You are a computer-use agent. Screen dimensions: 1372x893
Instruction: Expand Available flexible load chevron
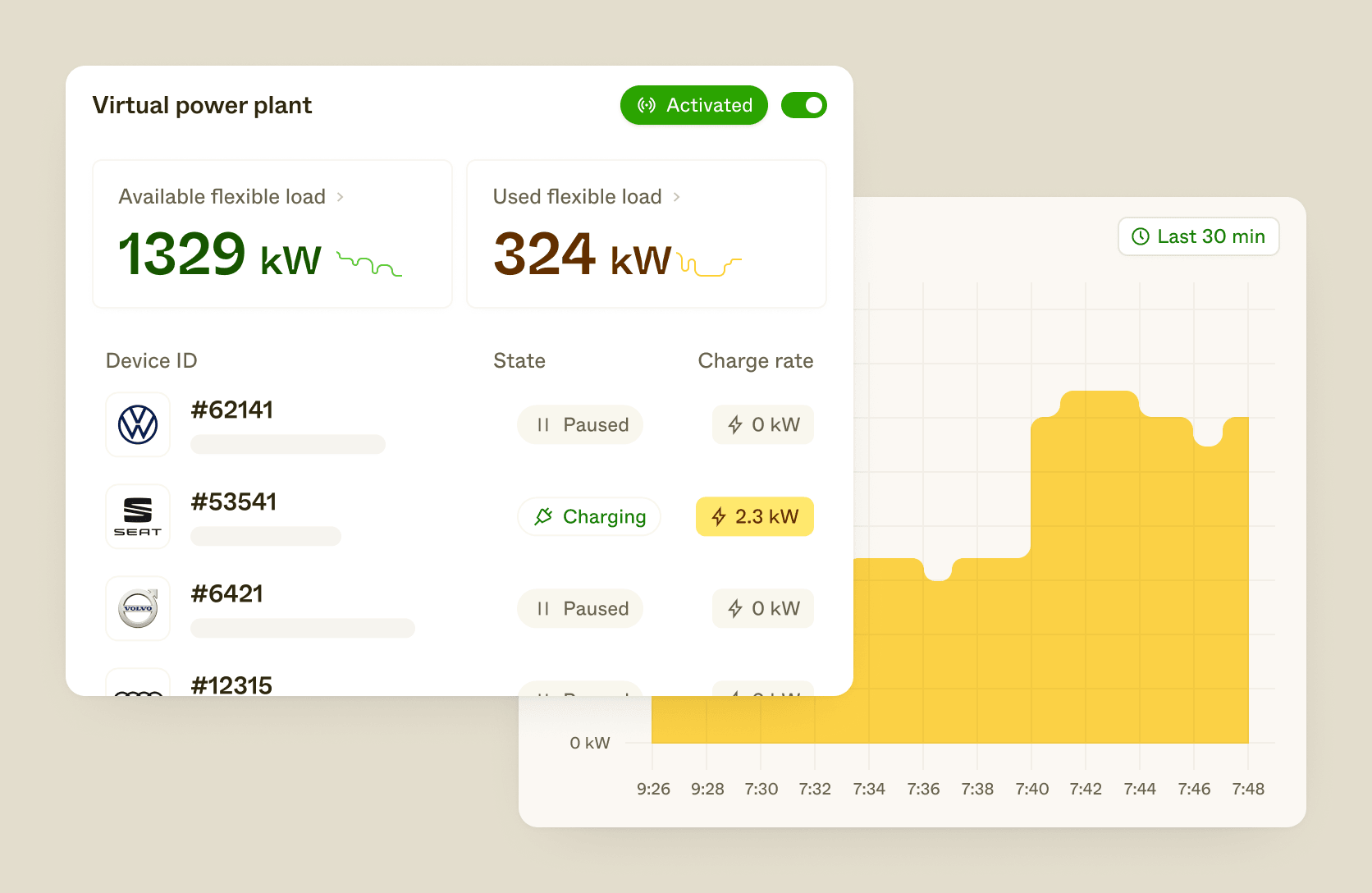[341, 197]
